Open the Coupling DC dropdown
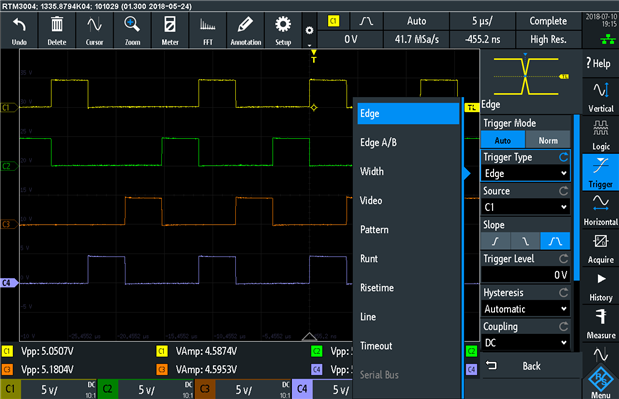Image resolution: width=619 pixels, height=399 pixels. 525,343
